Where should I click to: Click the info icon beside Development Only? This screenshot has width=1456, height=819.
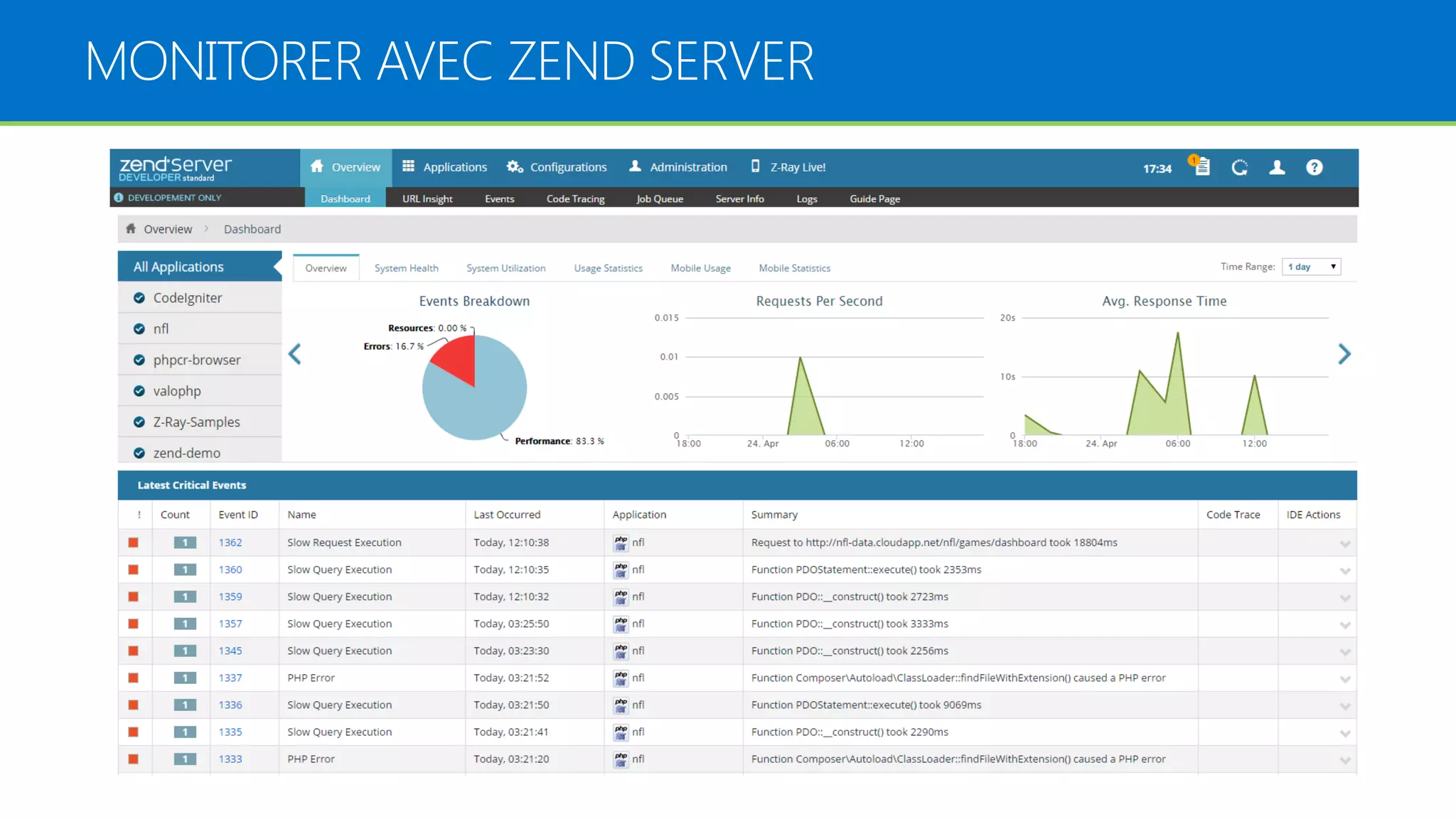[119, 198]
